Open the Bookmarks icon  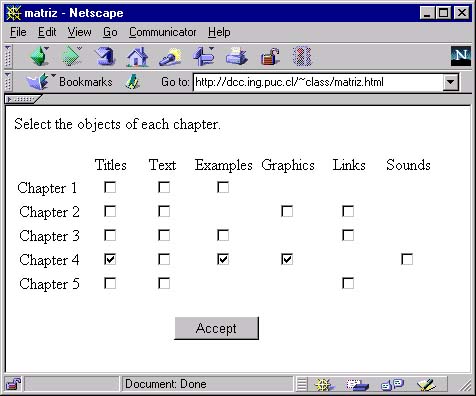tap(37, 82)
